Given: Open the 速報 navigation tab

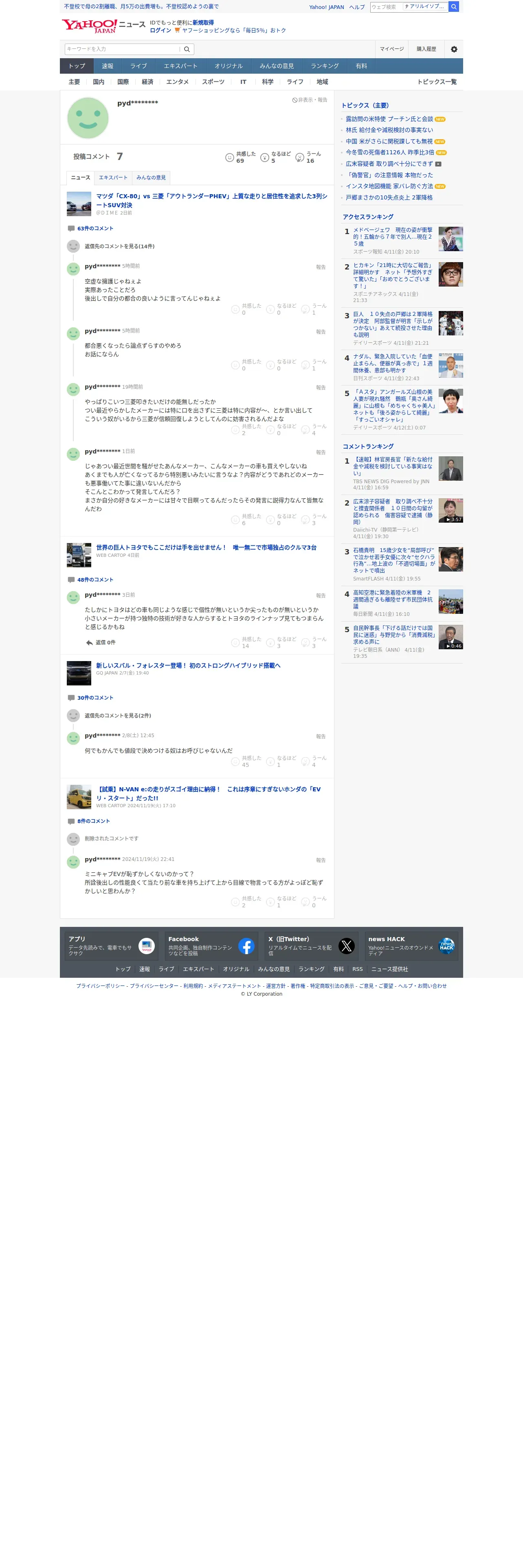Looking at the screenshot, I should (108, 66).
